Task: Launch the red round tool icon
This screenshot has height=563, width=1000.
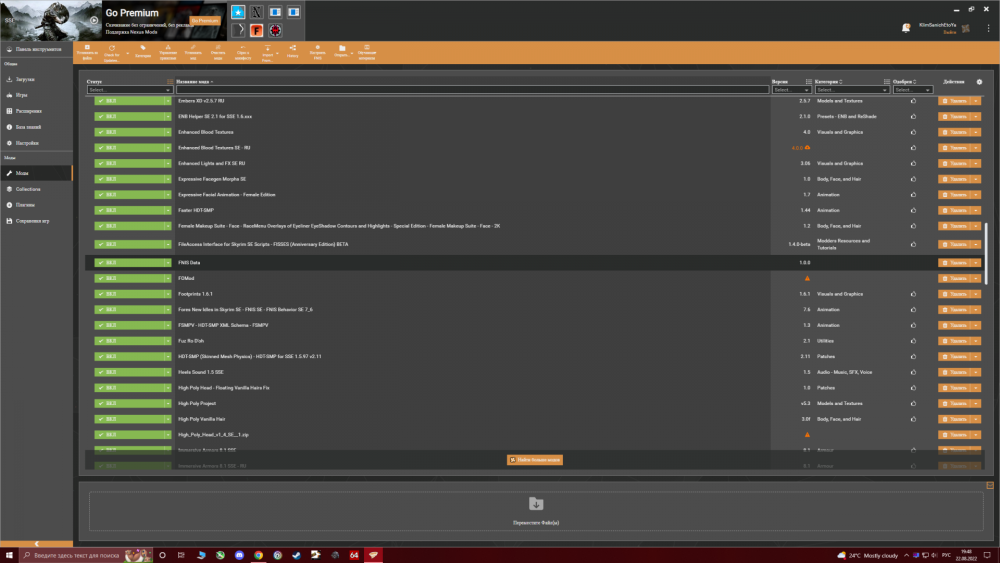Action: (x=275, y=30)
